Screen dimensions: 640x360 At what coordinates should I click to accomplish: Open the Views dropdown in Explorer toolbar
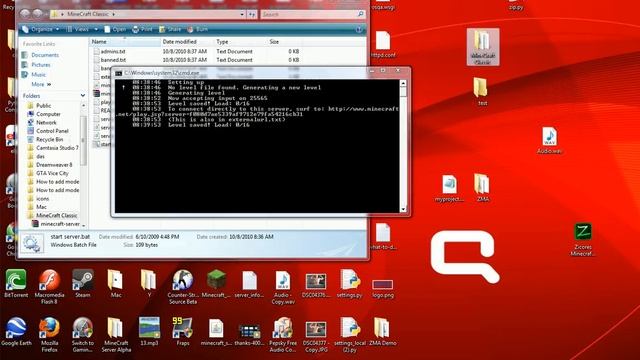95,29
